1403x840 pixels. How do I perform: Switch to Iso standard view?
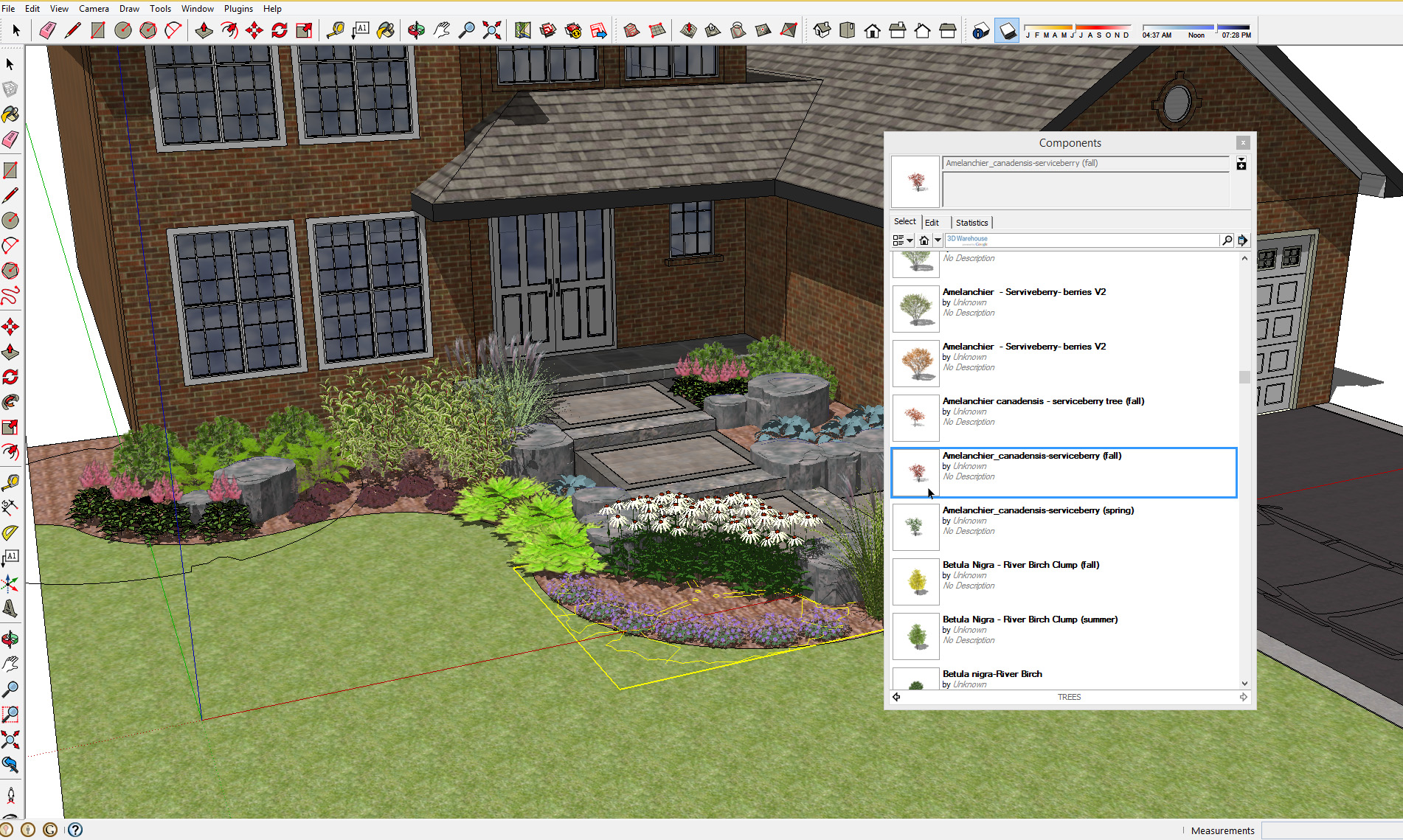coord(822,30)
